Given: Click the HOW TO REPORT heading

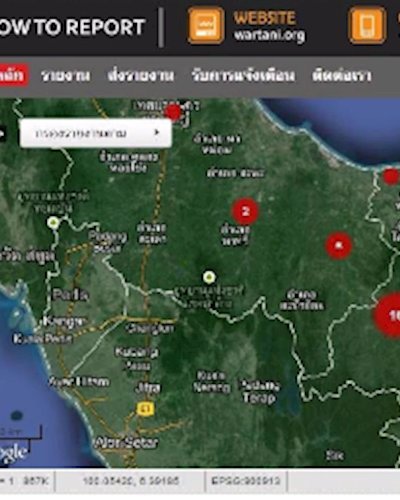Looking at the screenshot, I should tap(72, 27).
